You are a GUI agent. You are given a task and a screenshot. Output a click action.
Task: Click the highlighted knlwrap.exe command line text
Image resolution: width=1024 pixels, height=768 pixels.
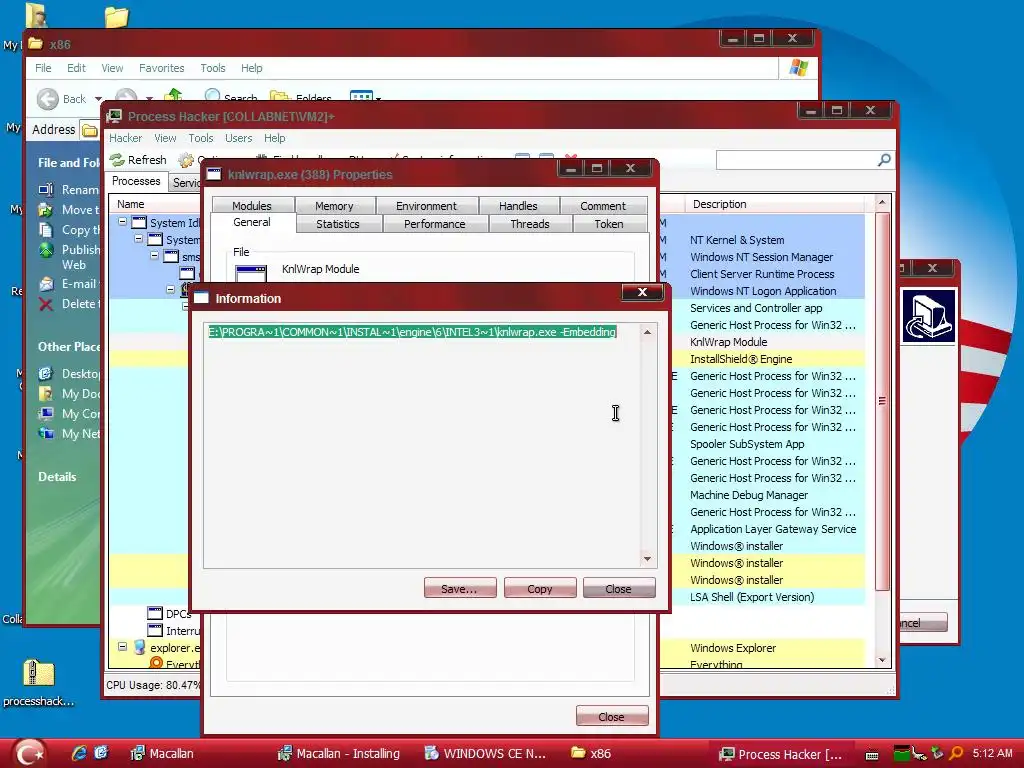(412, 332)
